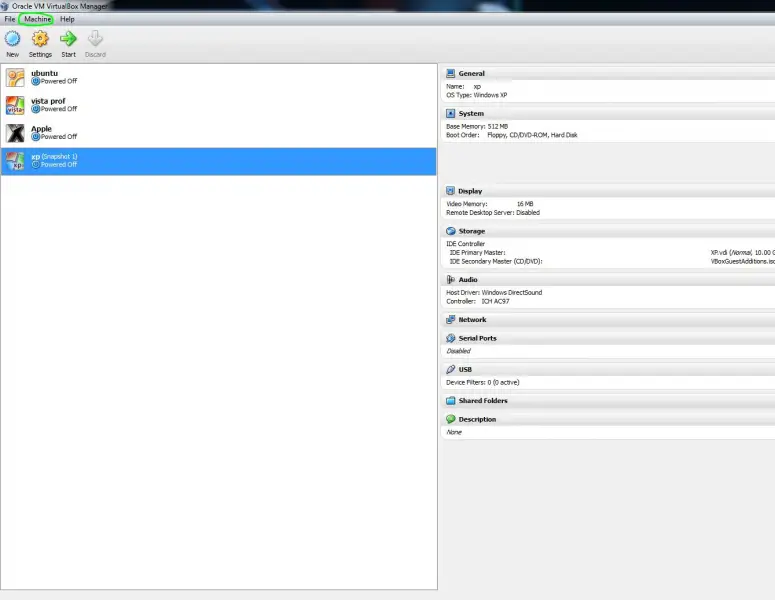Click Device Filters 0 (0 active) text
The height and width of the screenshot is (600, 775).
482,382
